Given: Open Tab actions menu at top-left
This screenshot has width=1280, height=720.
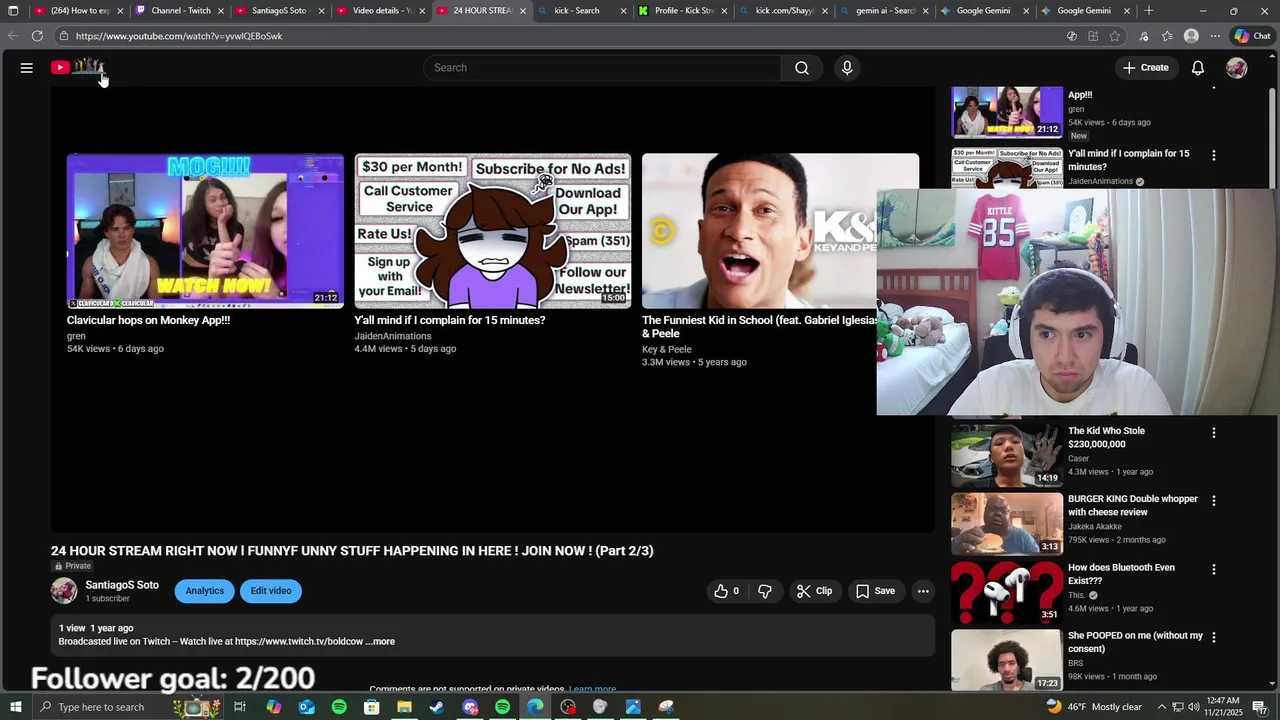Looking at the screenshot, I should 13,11.
